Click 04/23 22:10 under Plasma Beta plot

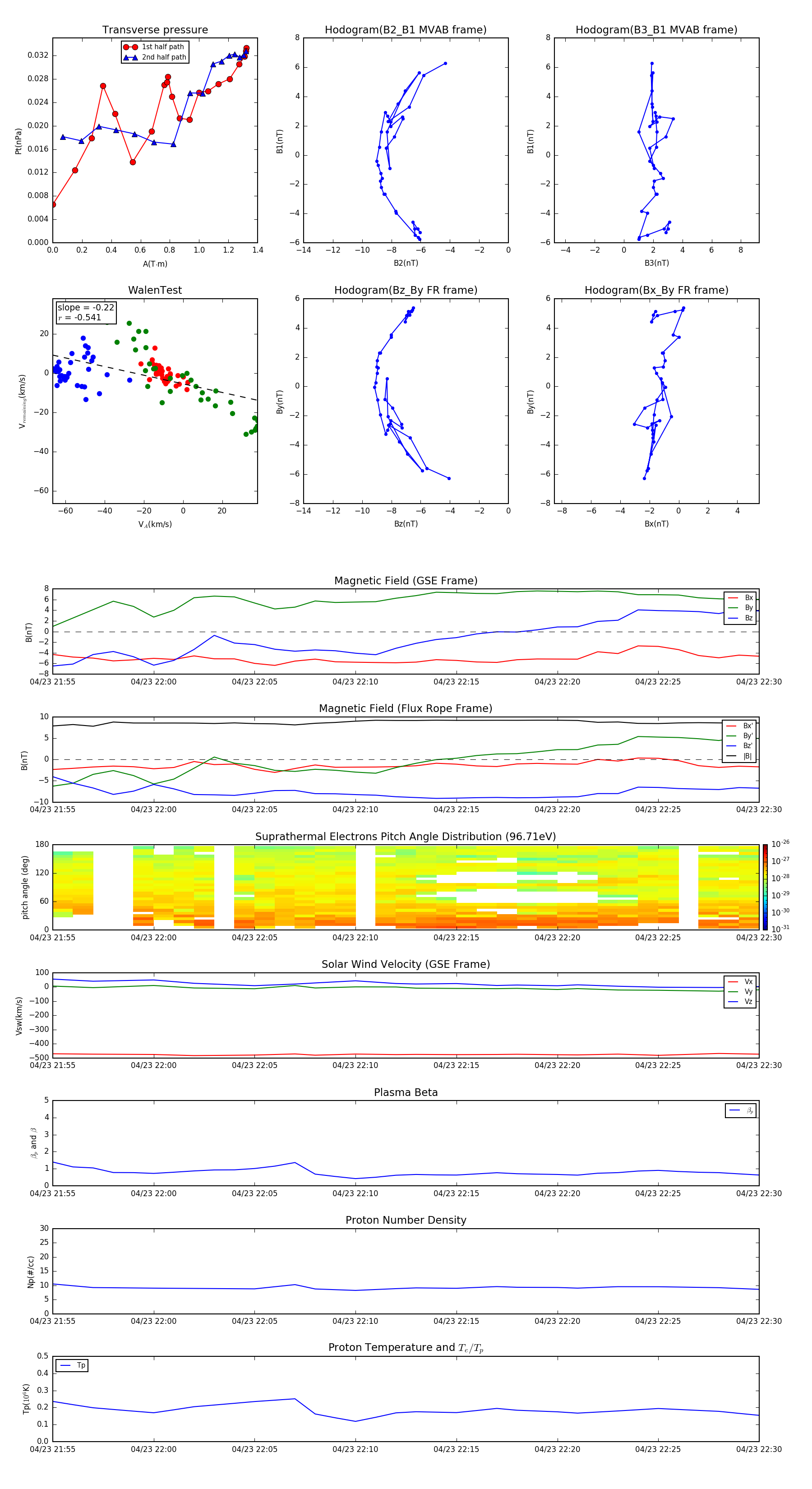pyautogui.click(x=355, y=1193)
